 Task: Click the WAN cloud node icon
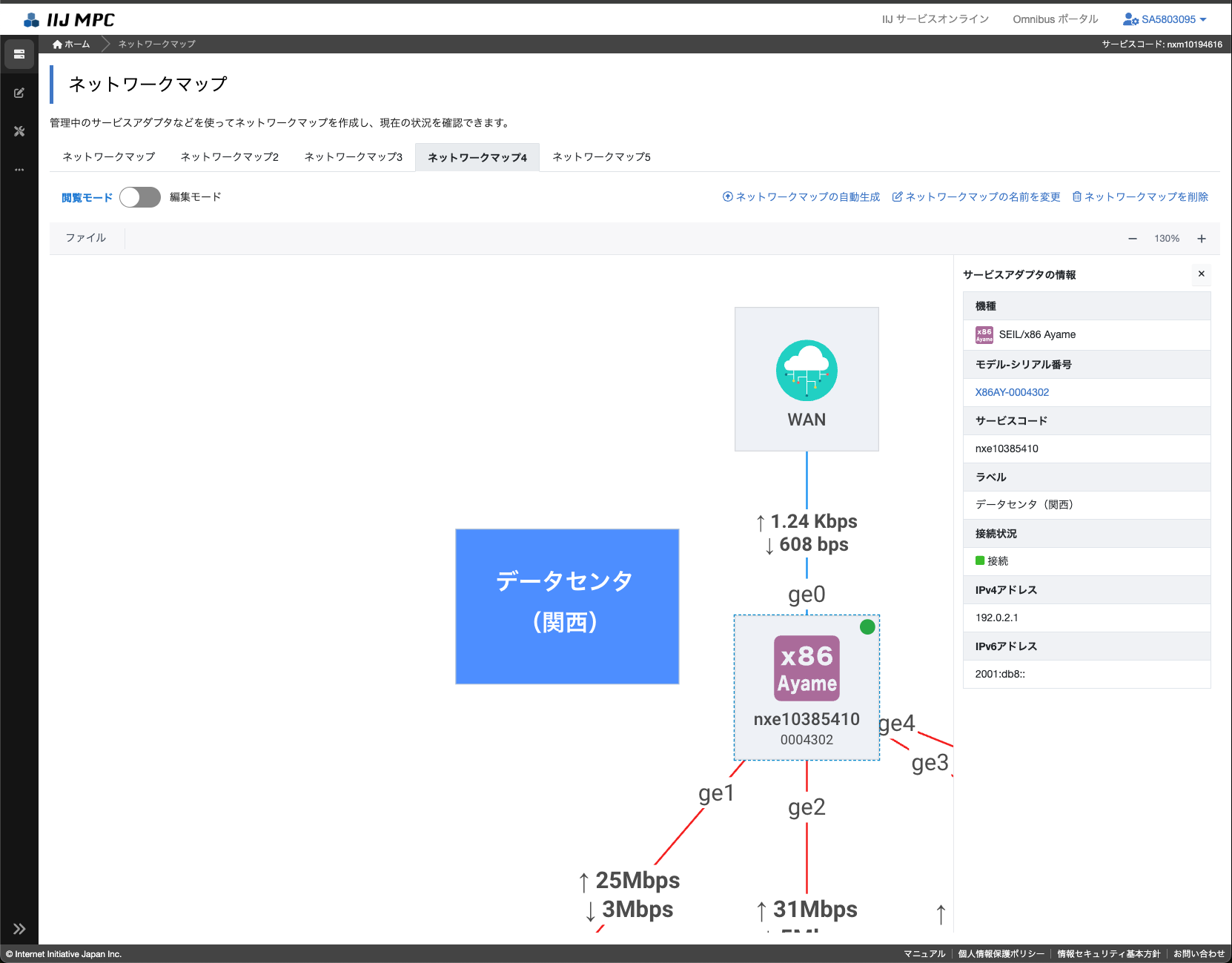pyautogui.click(x=807, y=371)
